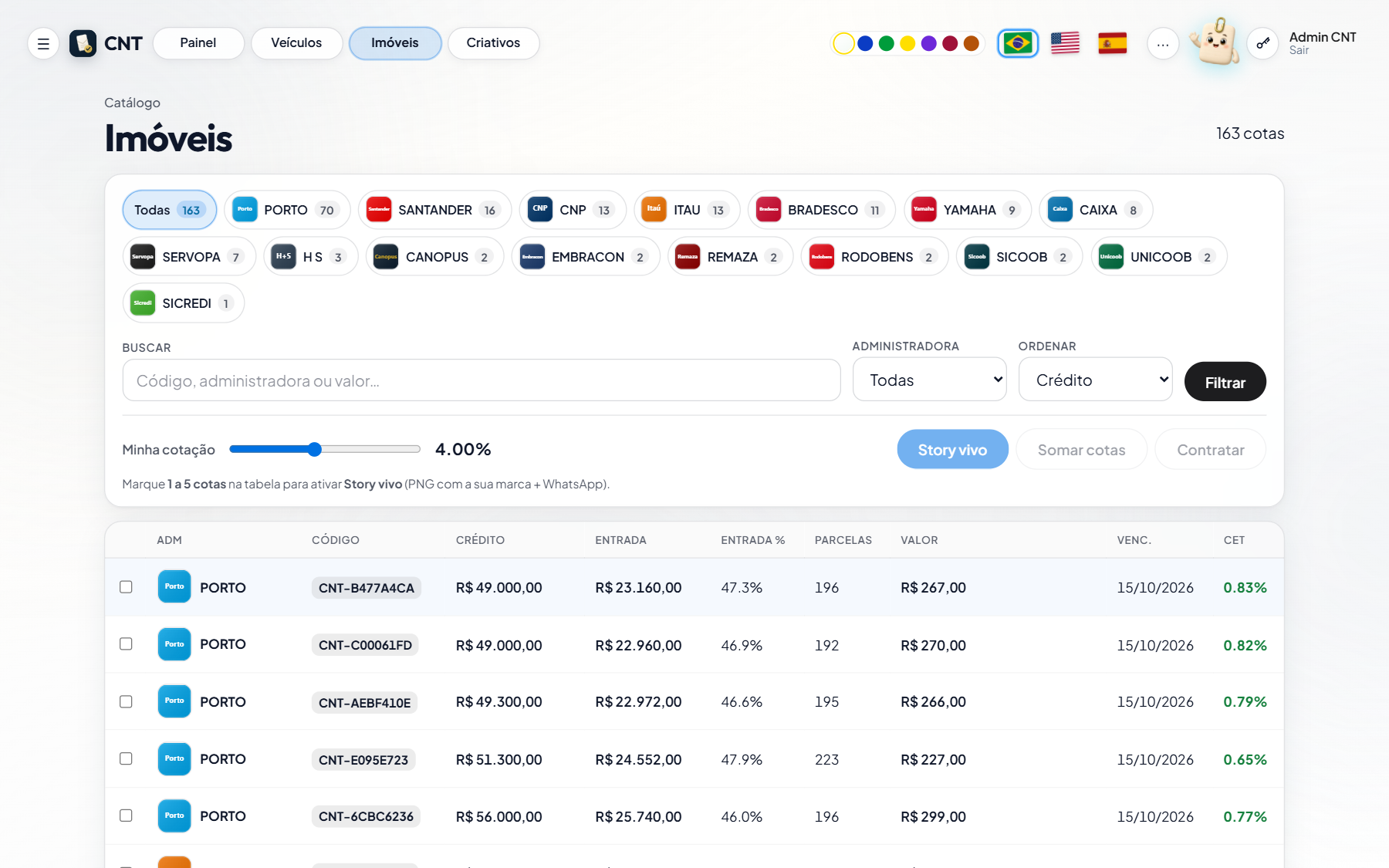Filter by EMBRACON administrator chip
1389x868 pixels.
point(586,257)
